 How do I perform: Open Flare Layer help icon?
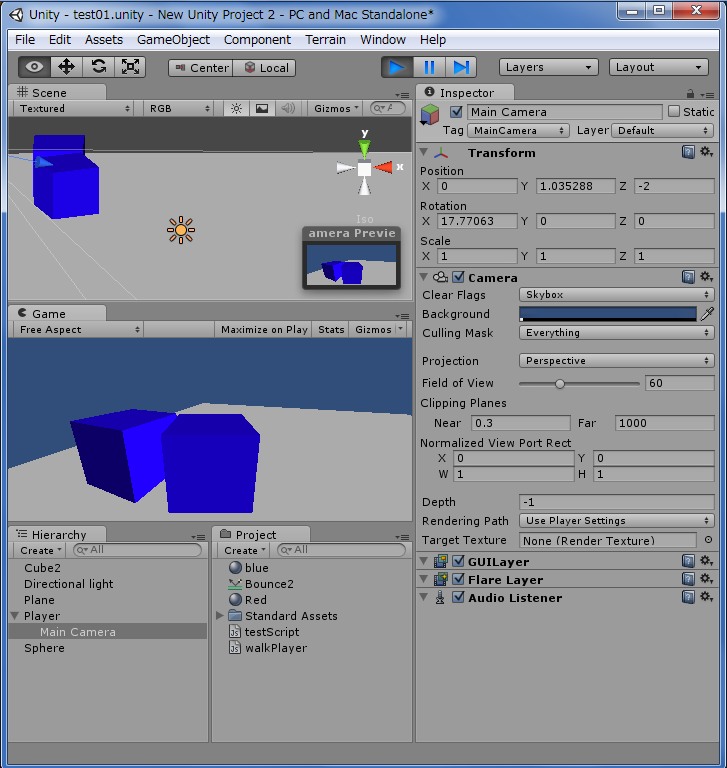click(688, 579)
